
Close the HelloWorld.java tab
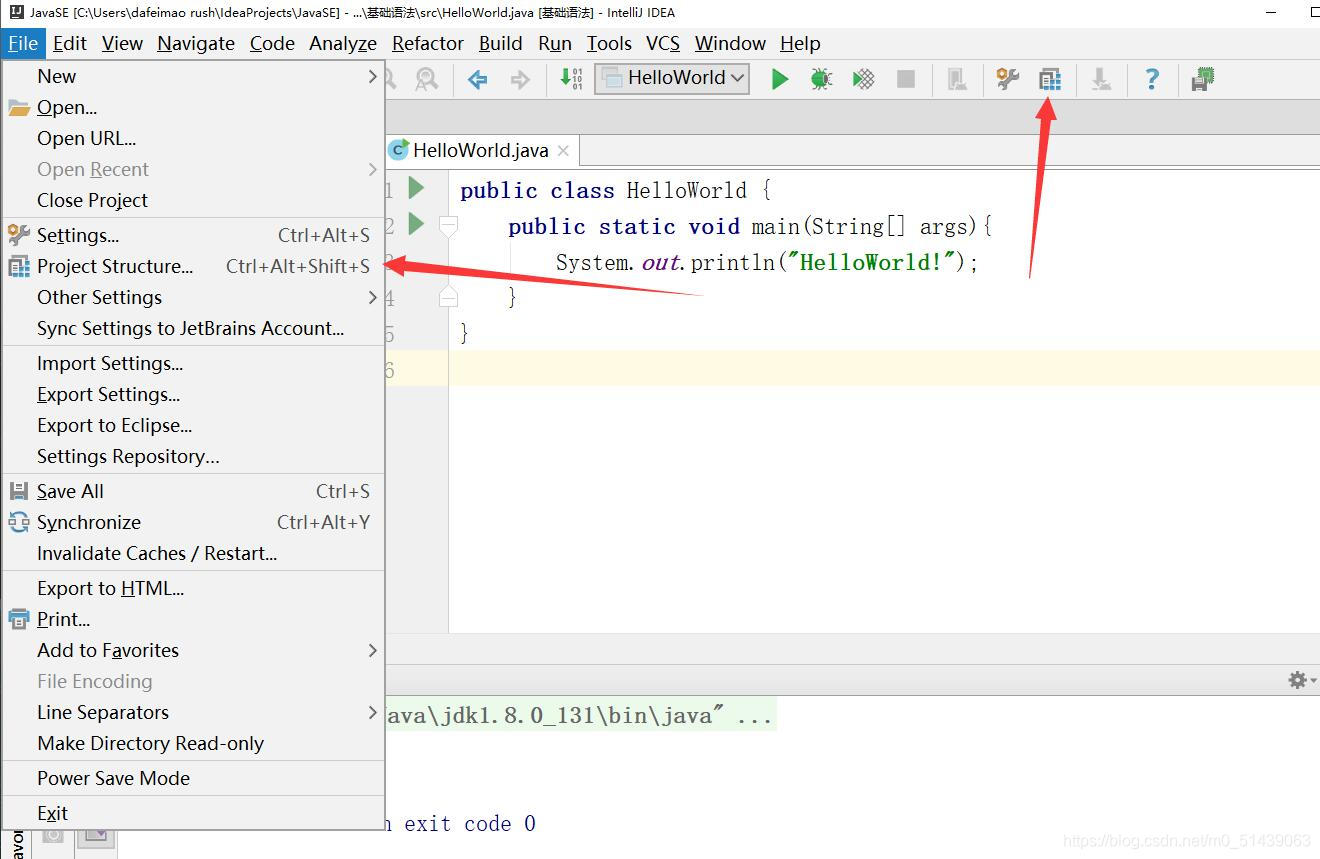pyautogui.click(x=563, y=151)
